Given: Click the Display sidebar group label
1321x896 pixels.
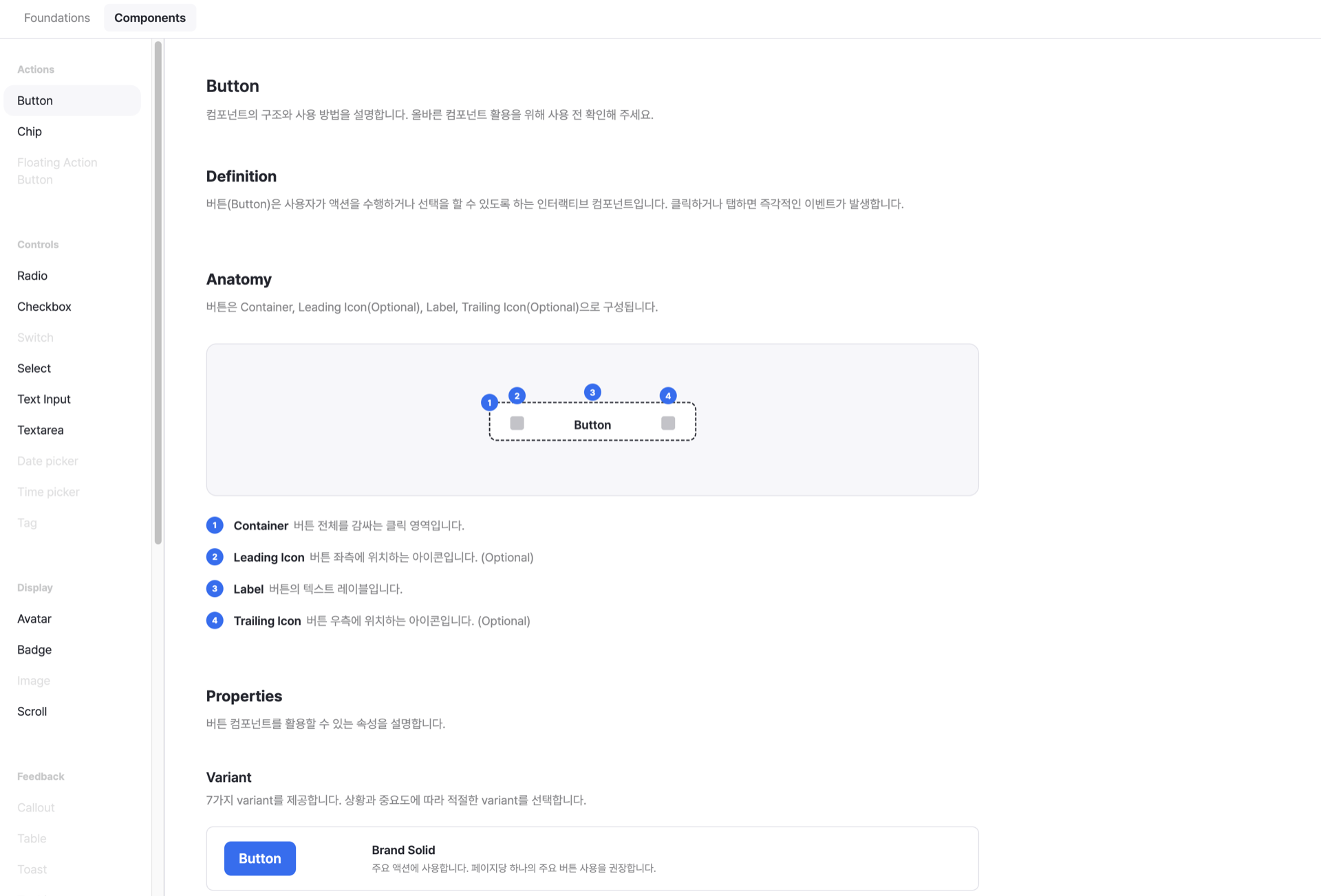Looking at the screenshot, I should (x=35, y=588).
